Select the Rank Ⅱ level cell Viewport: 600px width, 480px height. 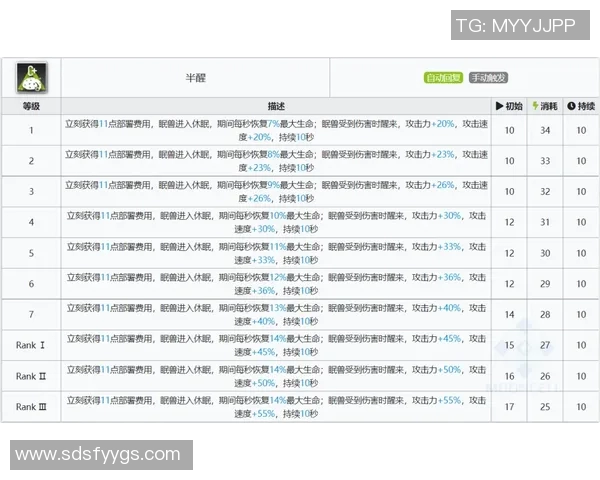pyautogui.click(x=31, y=376)
